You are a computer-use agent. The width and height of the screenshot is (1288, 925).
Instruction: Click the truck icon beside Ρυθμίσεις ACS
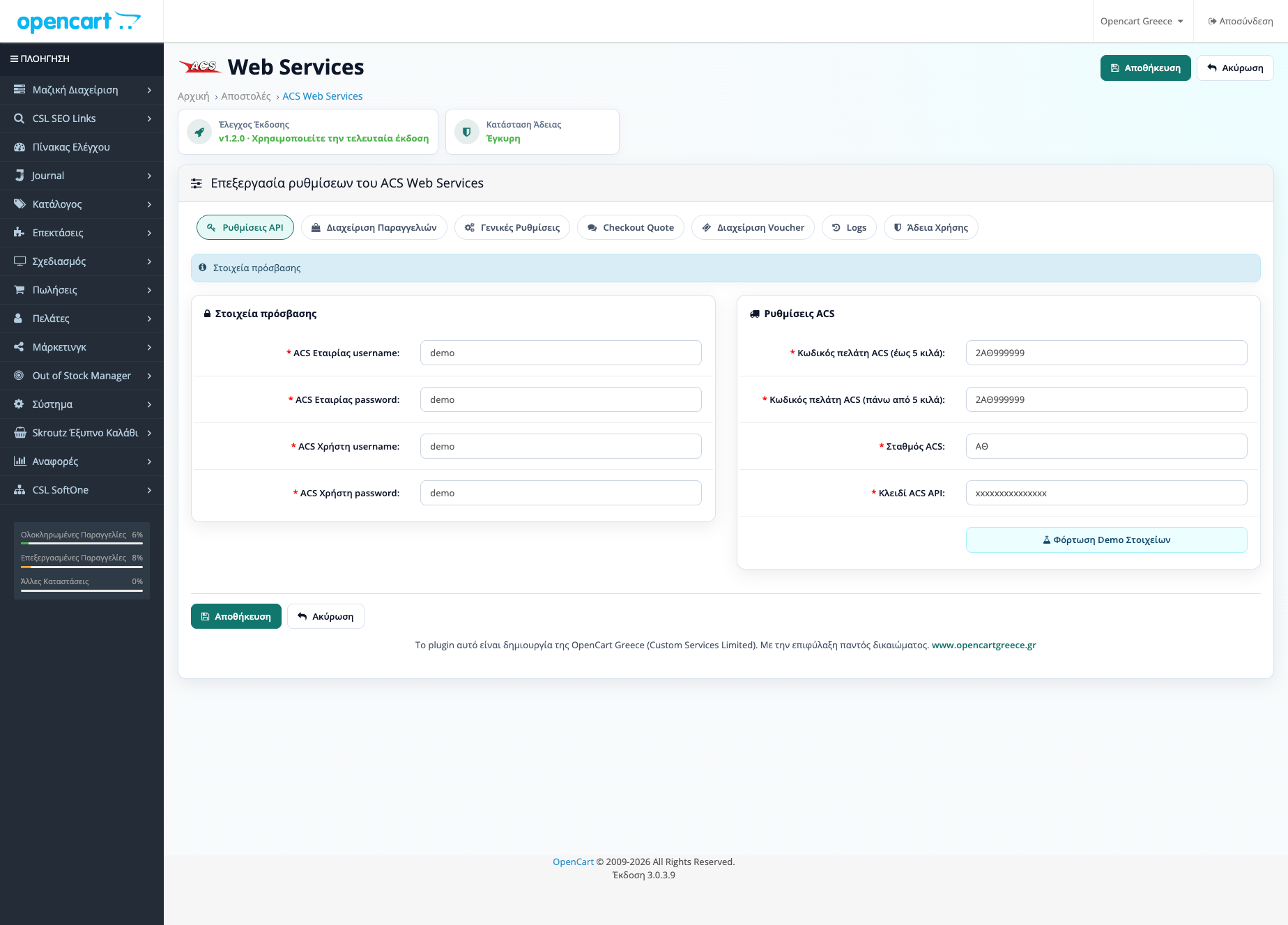click(x=755, y=314)
